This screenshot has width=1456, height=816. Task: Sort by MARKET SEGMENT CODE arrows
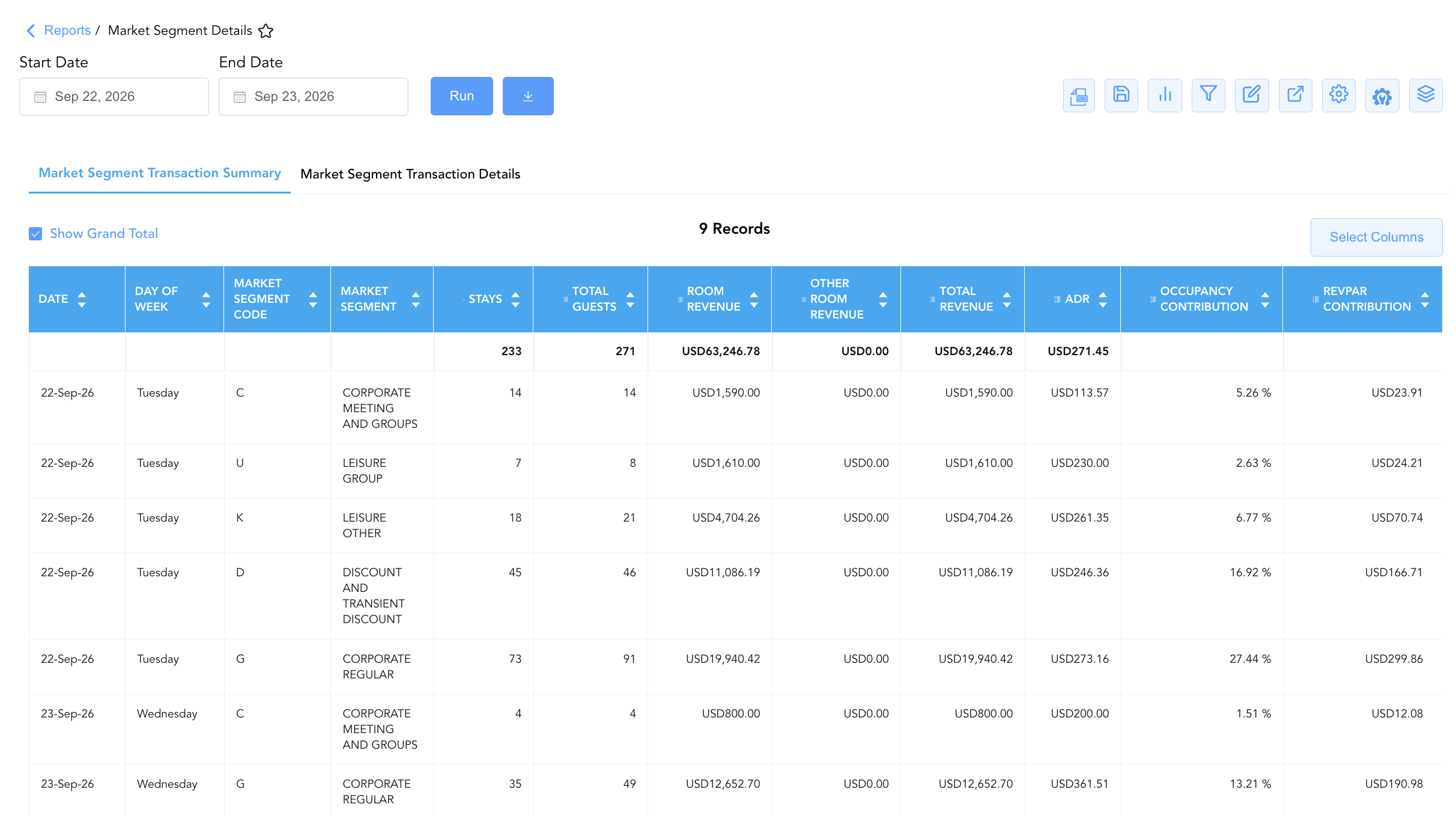(x=313, y=299)
